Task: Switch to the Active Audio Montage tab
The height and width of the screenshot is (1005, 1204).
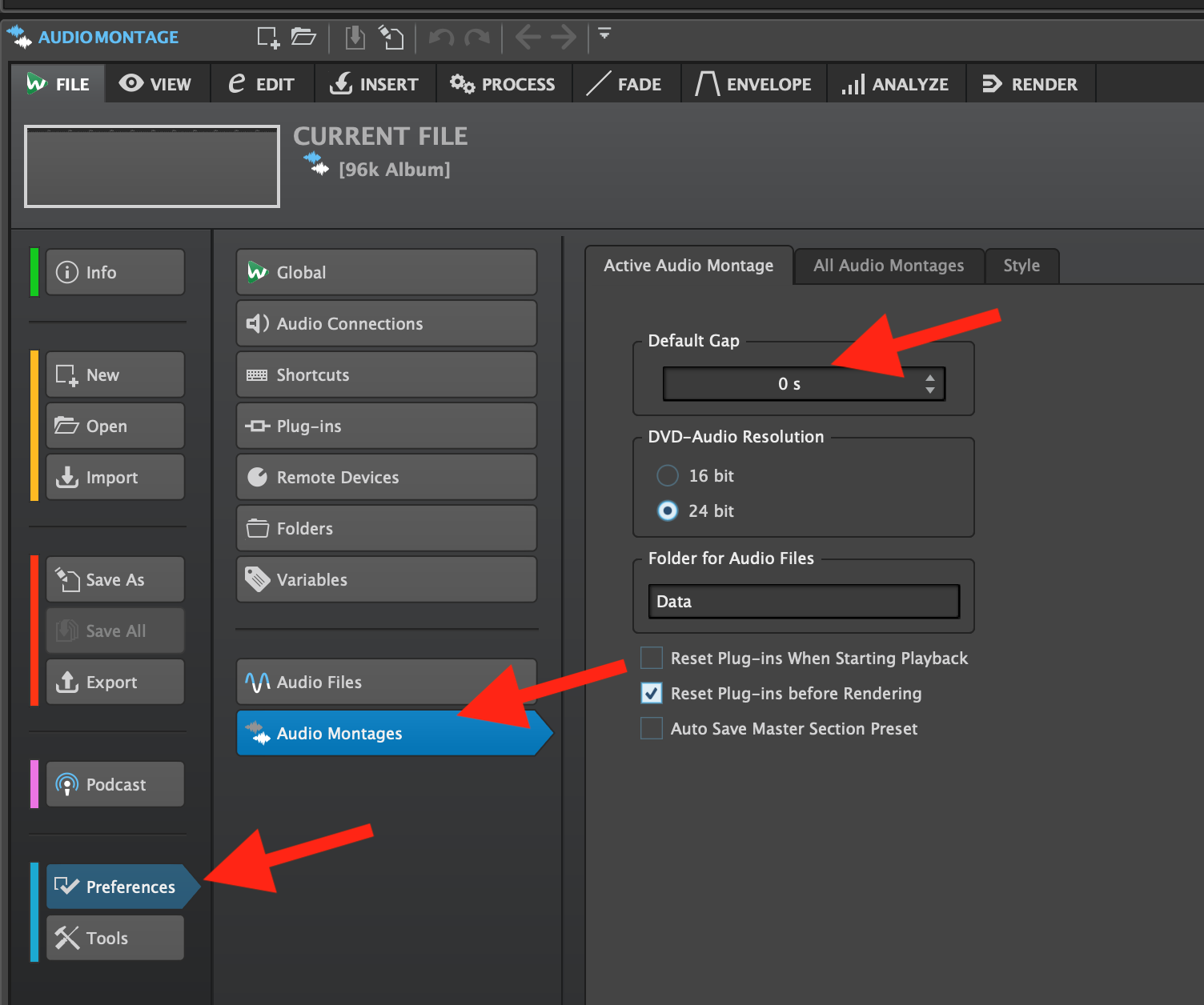Action: pos(689,266)
